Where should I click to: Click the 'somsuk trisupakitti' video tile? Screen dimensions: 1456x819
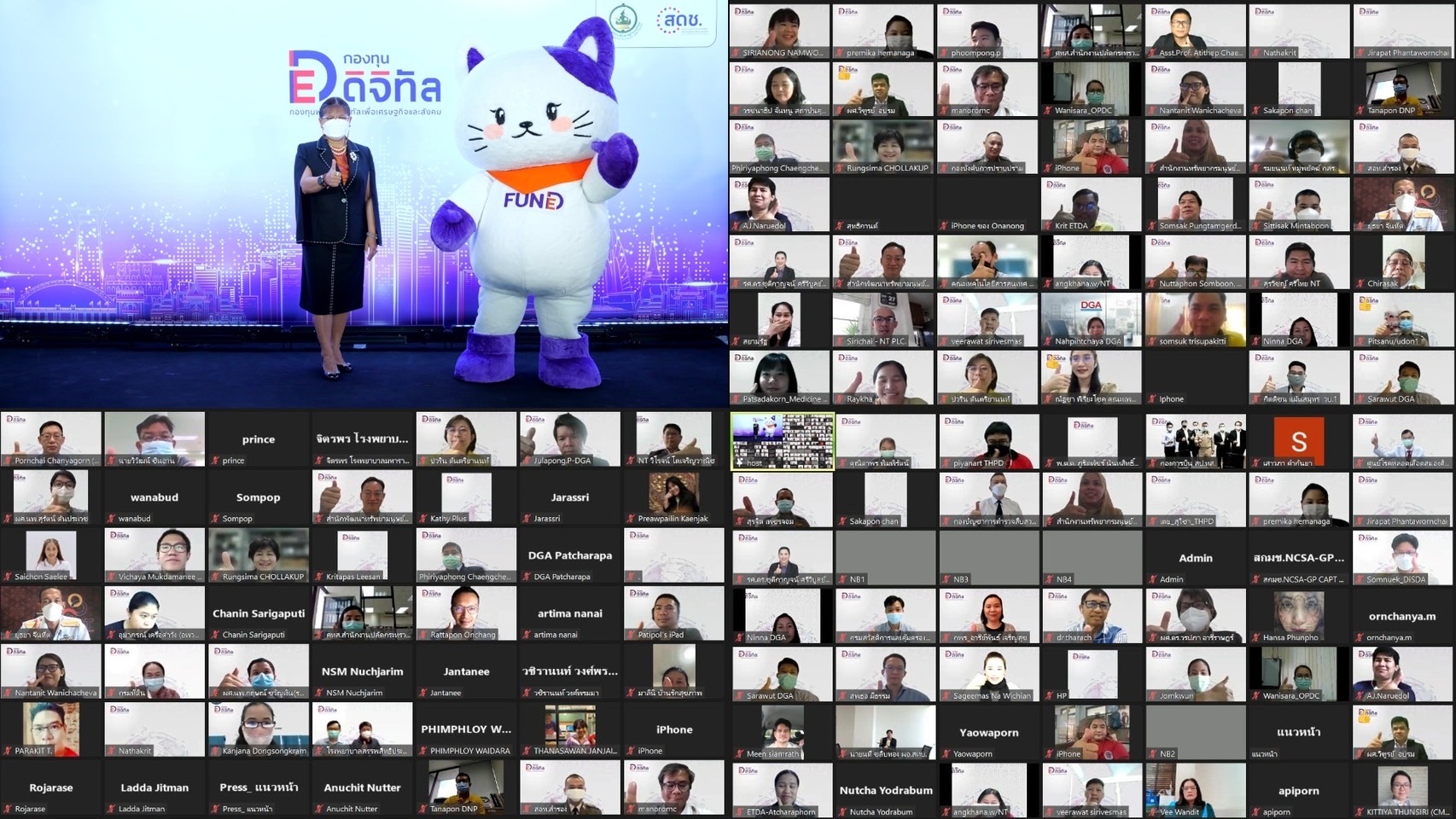click(x=1196, y=320)
